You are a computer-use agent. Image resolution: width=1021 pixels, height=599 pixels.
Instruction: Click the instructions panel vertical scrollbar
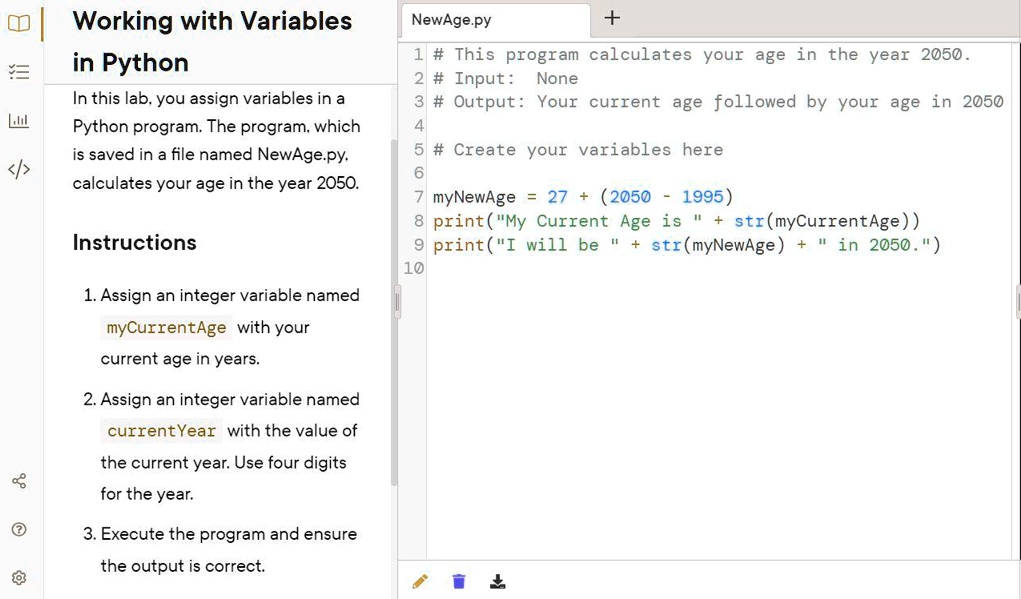tap(393, 300)
